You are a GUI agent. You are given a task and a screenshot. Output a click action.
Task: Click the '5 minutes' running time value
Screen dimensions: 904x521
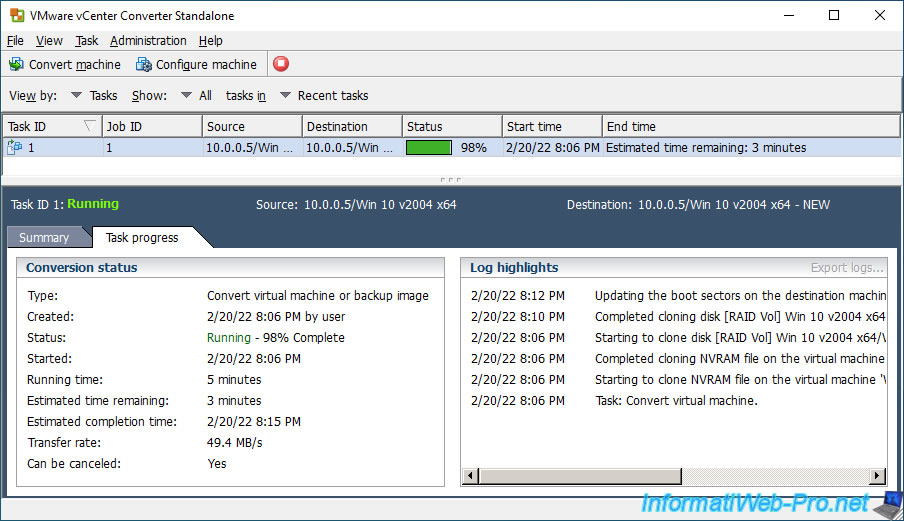tap(234, 380)
